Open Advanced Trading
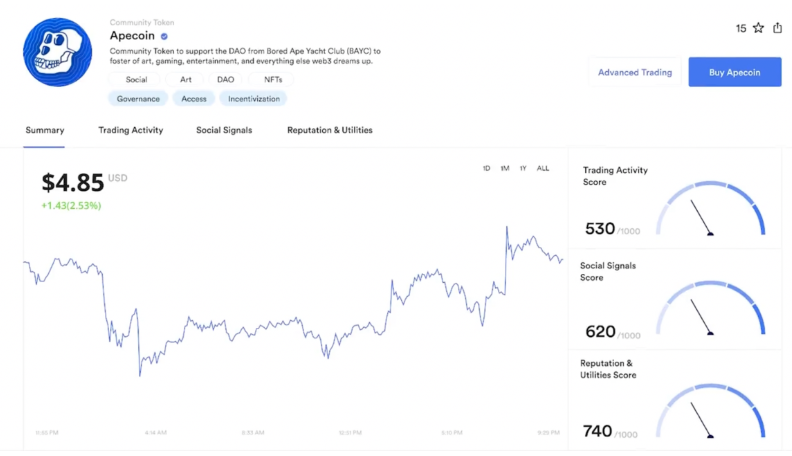The width and height of the screenshot is (792, 456). 635,72
